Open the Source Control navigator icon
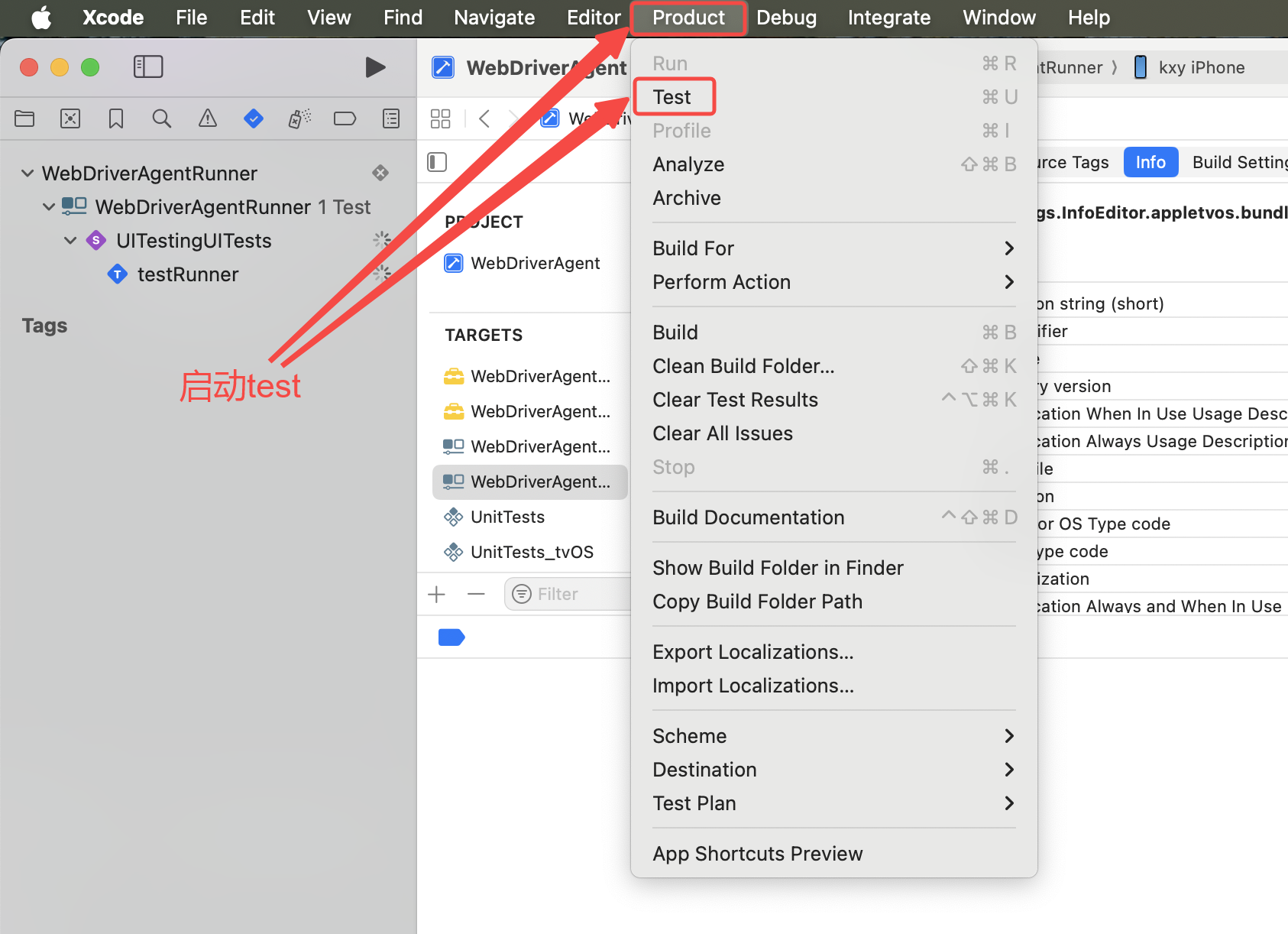1288x934 pixels. (x=70, y=118)
